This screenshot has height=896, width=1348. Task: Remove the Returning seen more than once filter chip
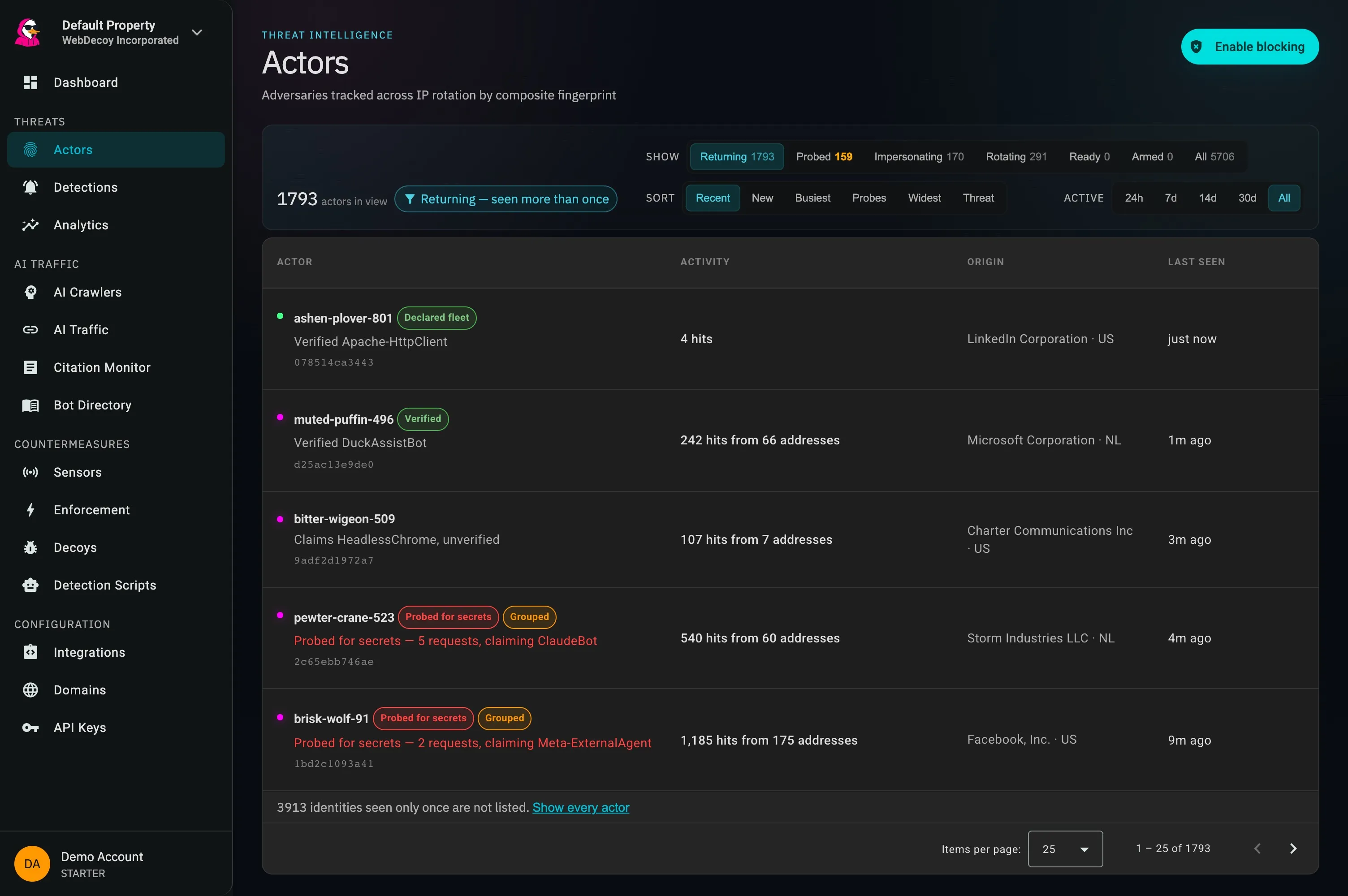tap(505, 199)
